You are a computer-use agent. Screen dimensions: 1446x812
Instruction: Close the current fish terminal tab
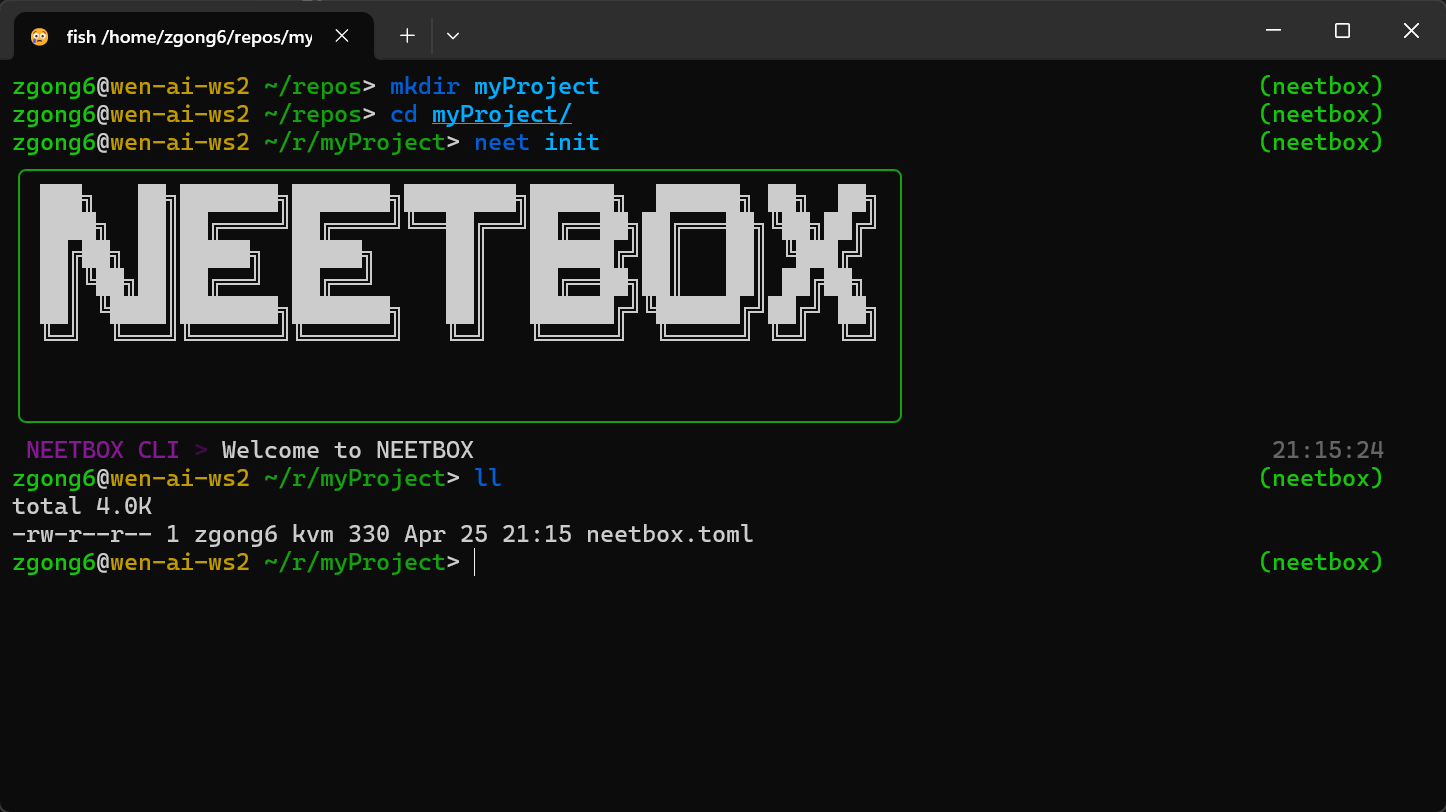[x=342, y=35]
